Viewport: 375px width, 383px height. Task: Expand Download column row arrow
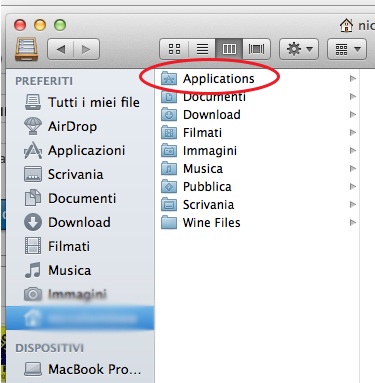click(x=353, y=115)
